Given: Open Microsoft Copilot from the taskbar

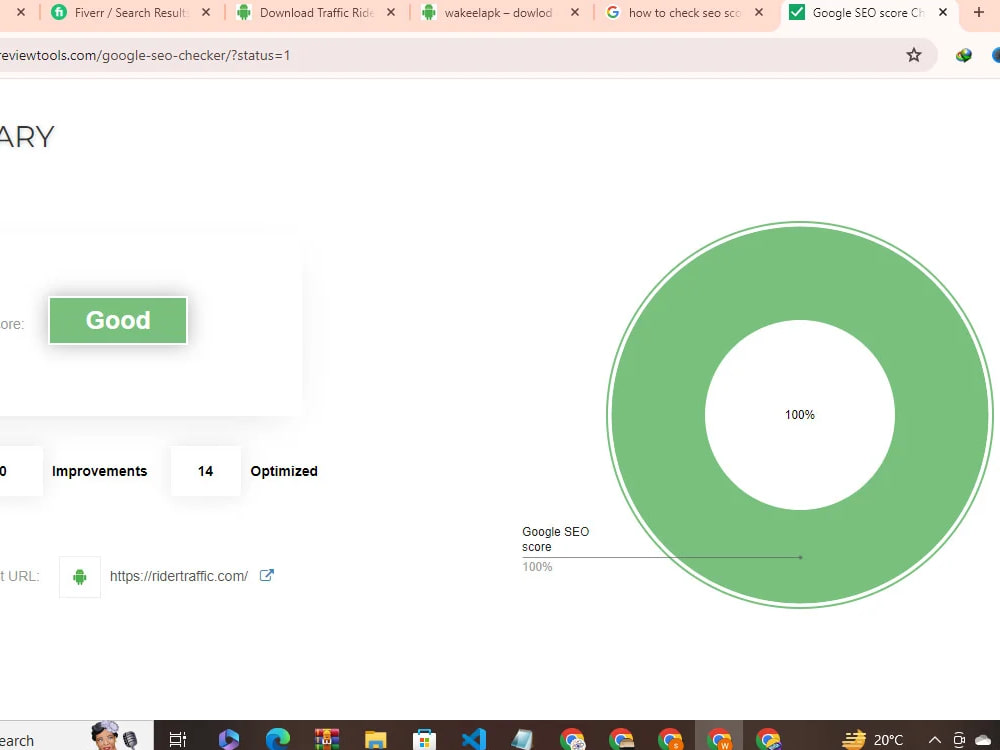Looking at the screenshot, I should (228, 740).
